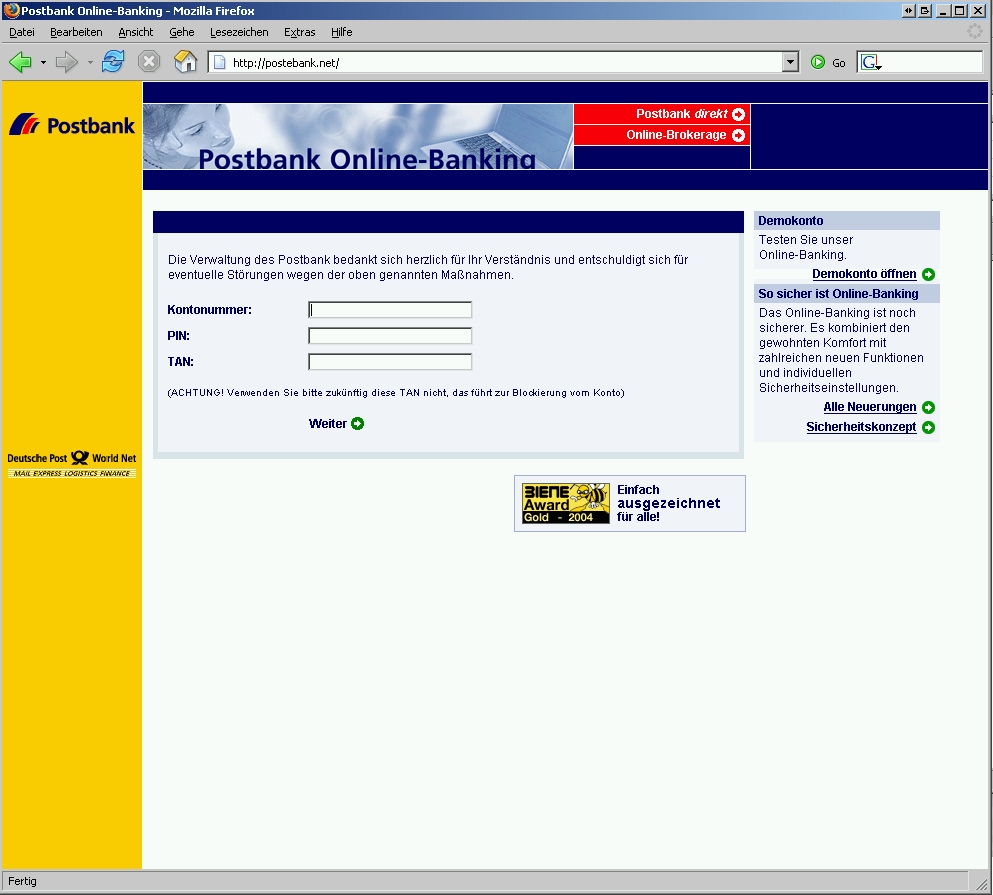Click into the TAN input field
Viewport: 993px width, 895px height.
(x=390, y=362)
